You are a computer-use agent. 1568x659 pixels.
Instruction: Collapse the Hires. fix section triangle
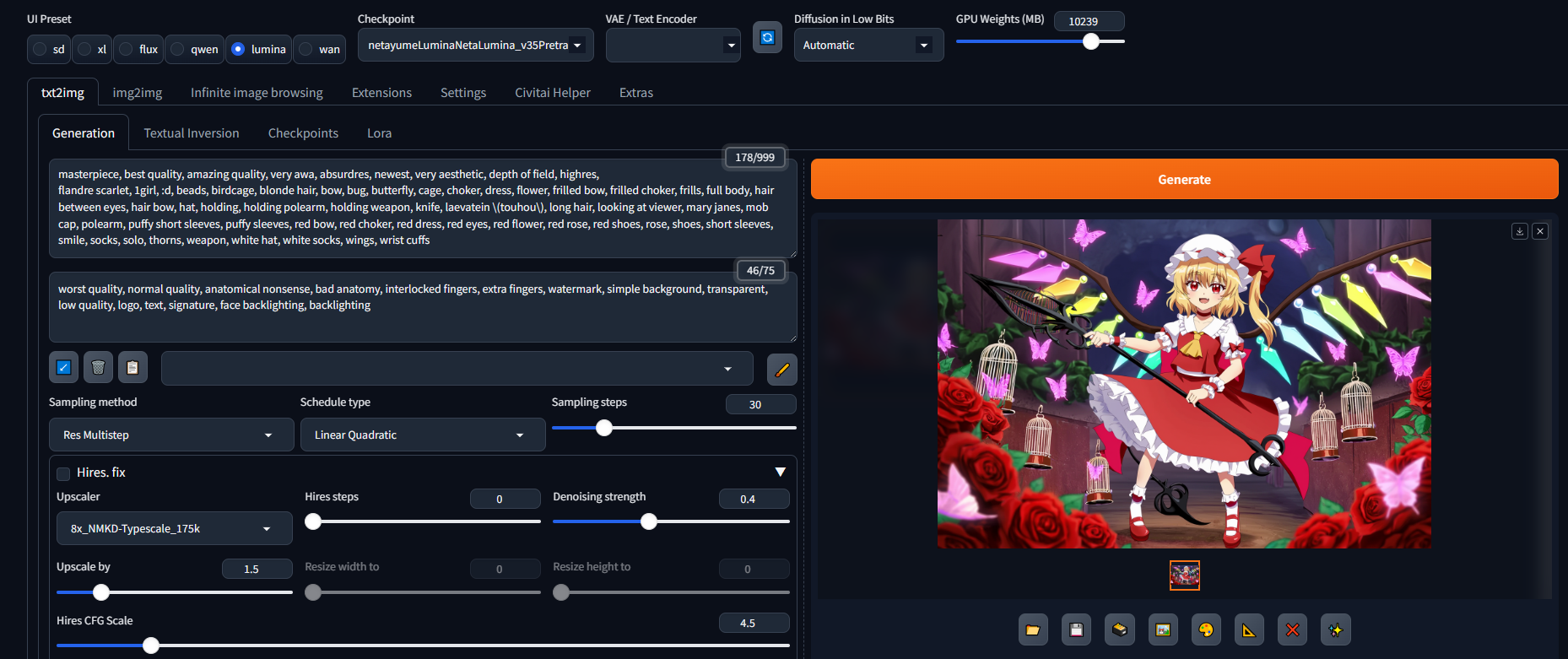[780, 472]
